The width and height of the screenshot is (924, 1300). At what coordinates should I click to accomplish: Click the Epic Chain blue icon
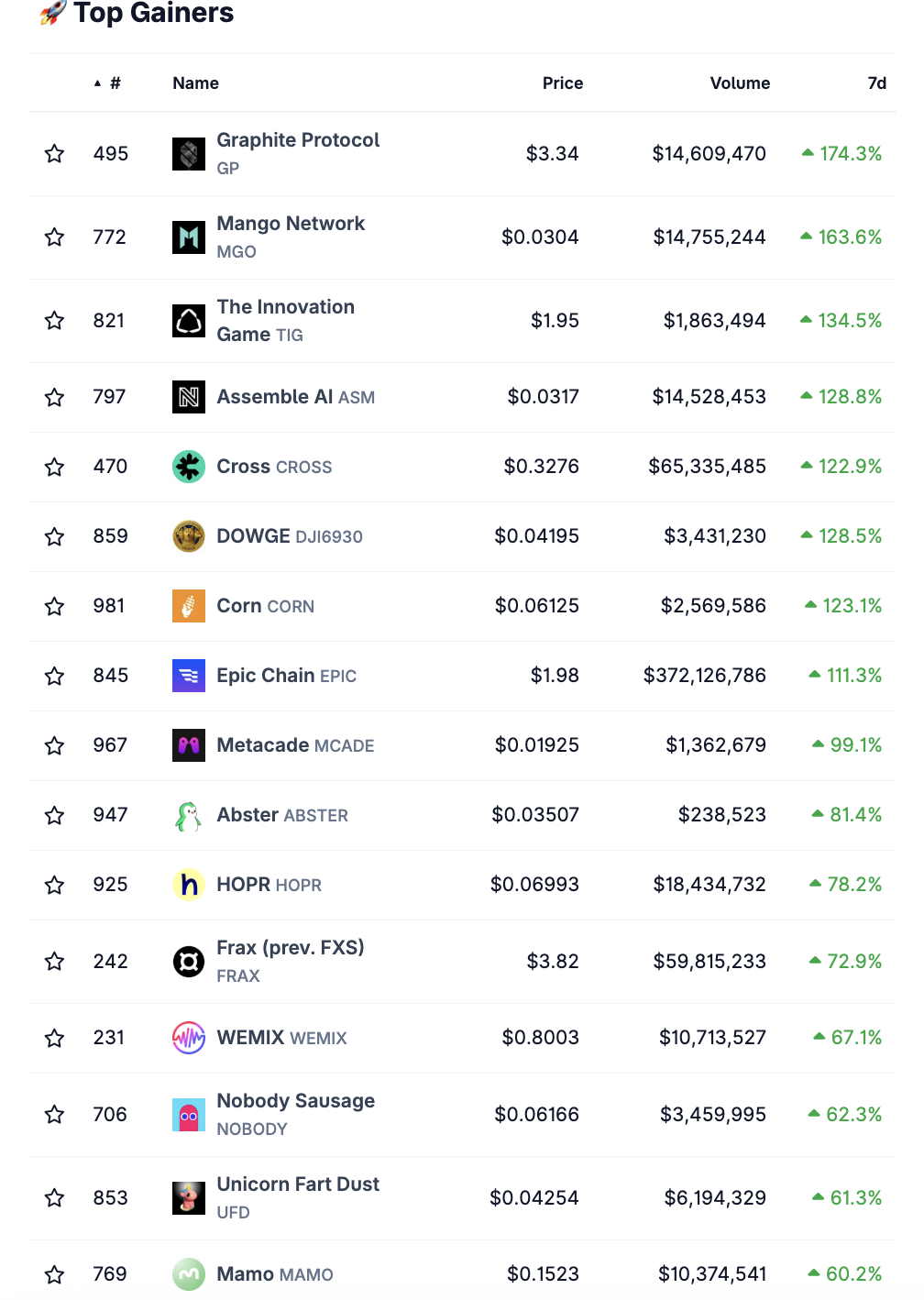click(189, 676)
